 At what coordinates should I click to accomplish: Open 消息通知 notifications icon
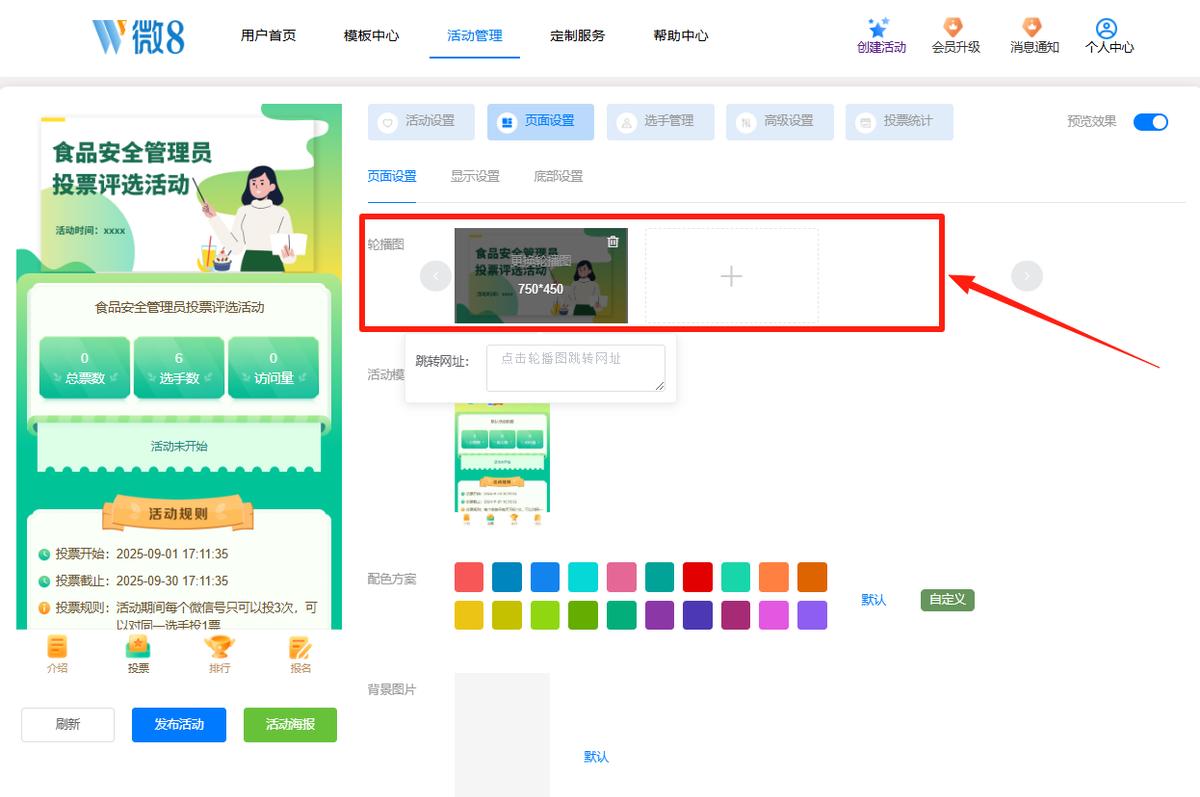pyautogui.click(x=1033, y=27)
